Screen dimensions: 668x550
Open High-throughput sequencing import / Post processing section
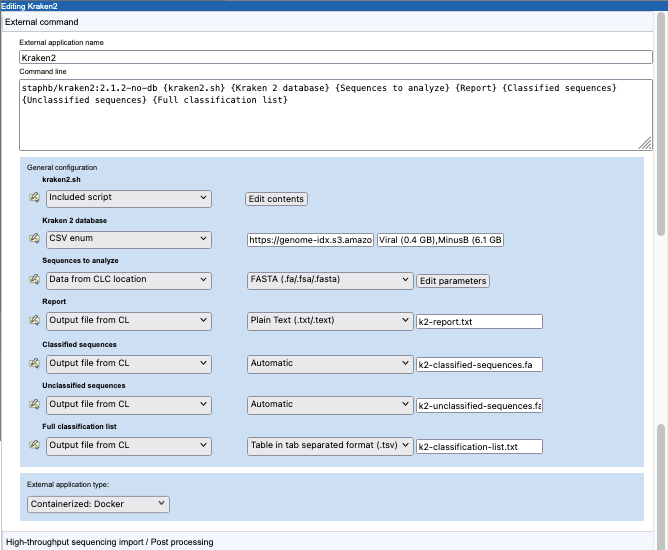(109, 542)
